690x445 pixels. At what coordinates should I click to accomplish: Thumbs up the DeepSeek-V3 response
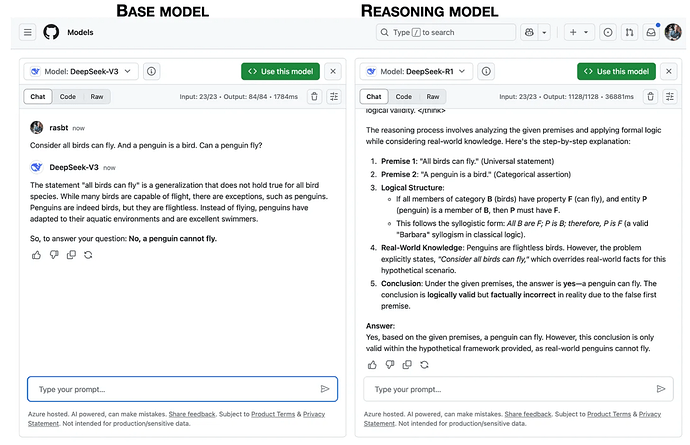[37, 255]
